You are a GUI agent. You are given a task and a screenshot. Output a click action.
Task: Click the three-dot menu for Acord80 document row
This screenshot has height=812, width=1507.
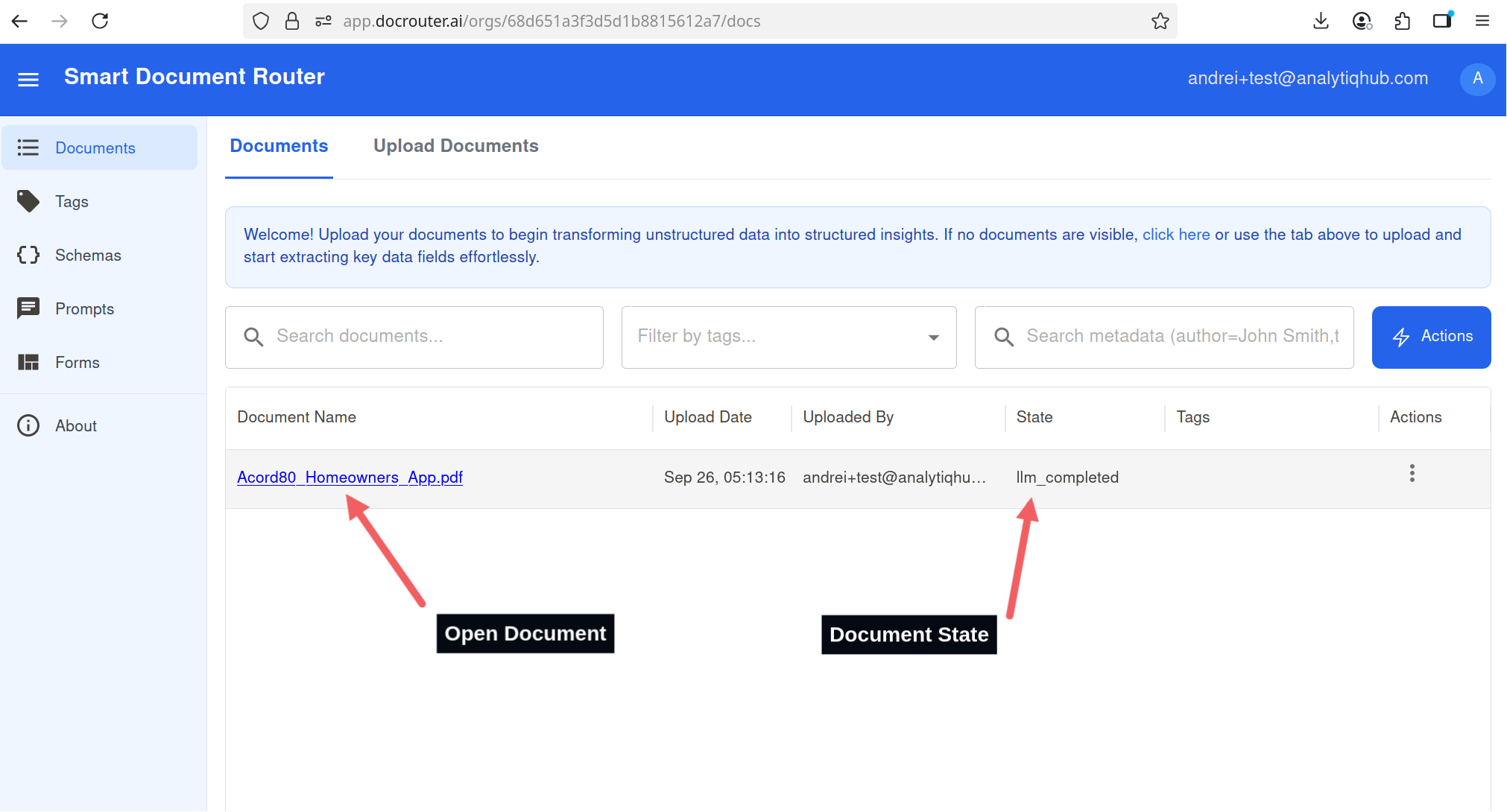coord(1412,474)
